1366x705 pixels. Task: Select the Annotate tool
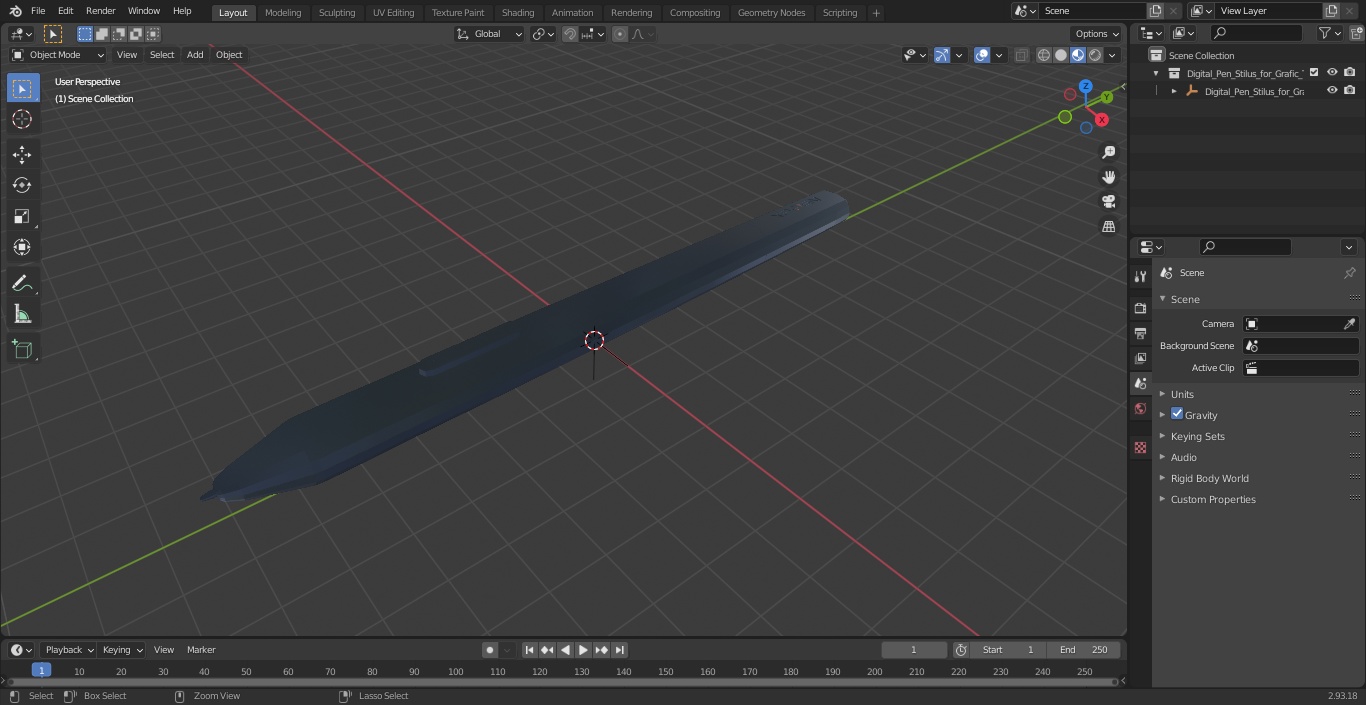tap(22, 283)
